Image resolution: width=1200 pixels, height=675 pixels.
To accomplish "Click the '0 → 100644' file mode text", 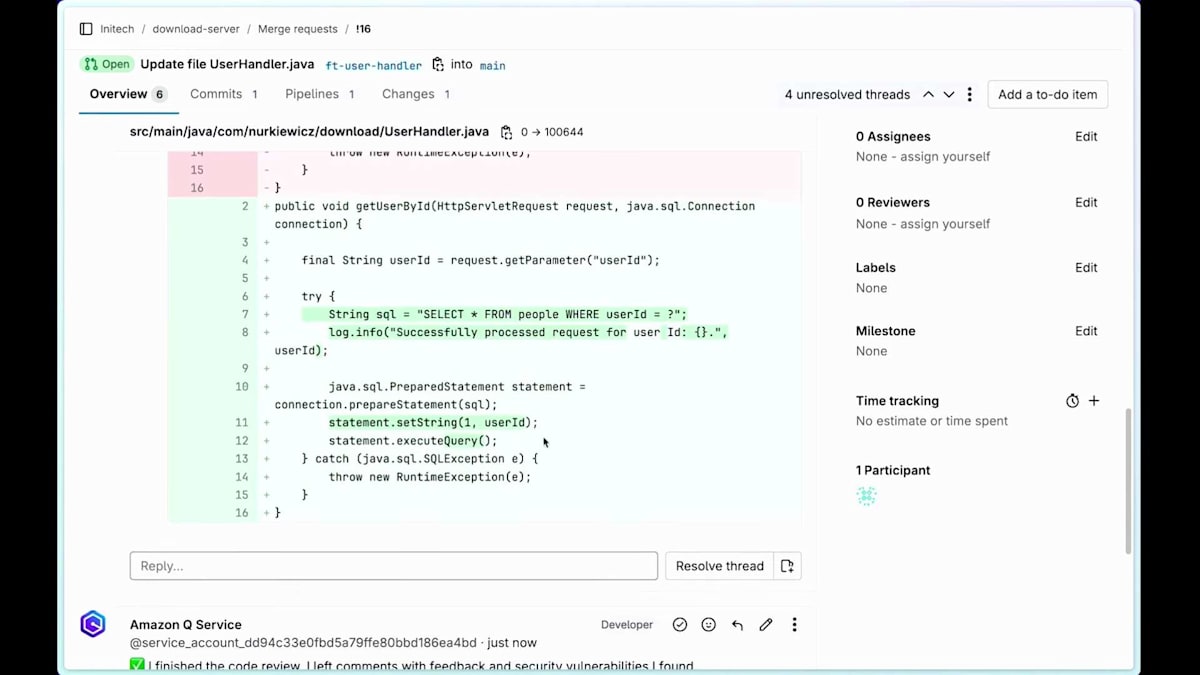I will 552,132.
